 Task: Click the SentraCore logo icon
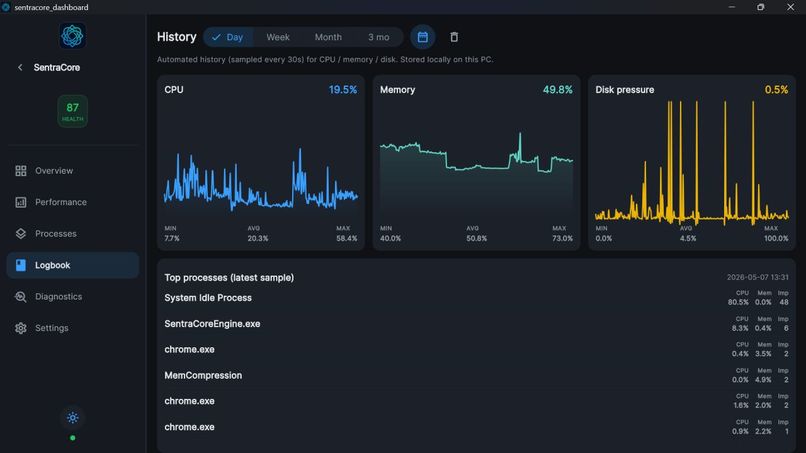(72, 36)
